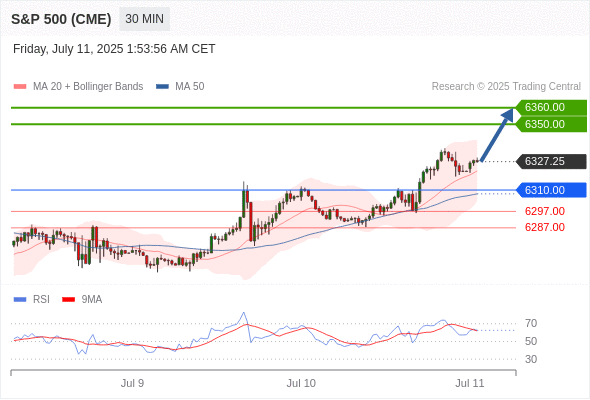The height and width of the screenshot is (400, 590).
Task: Click the RSI 30 axis label
Action: tap(531, 359)
